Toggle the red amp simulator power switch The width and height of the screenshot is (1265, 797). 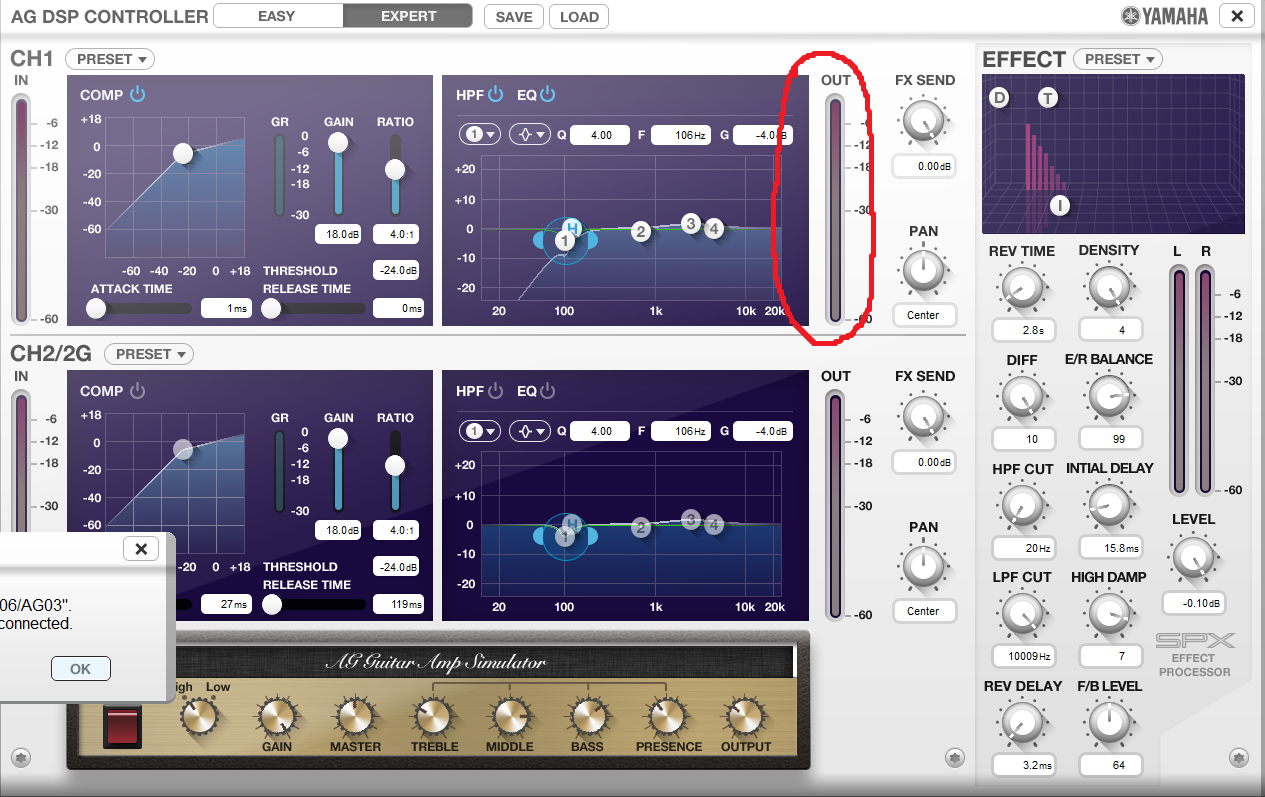tap(121, 727)
